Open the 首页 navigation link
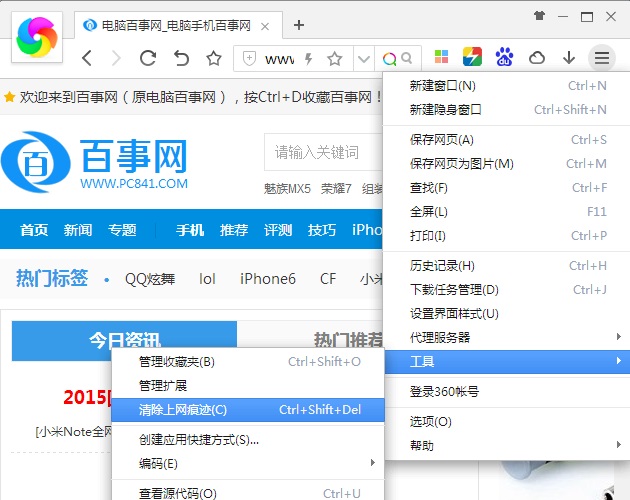This screenshot has height=500, width=630. 34,230
